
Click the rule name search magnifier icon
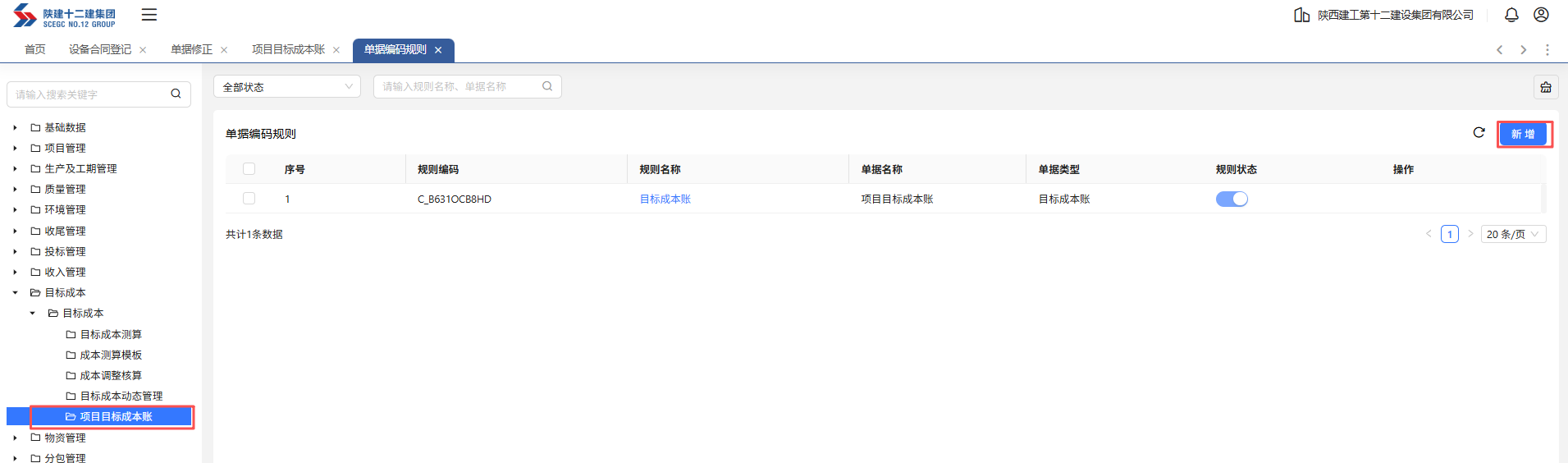pyautogui.click(x=547, y=86)
